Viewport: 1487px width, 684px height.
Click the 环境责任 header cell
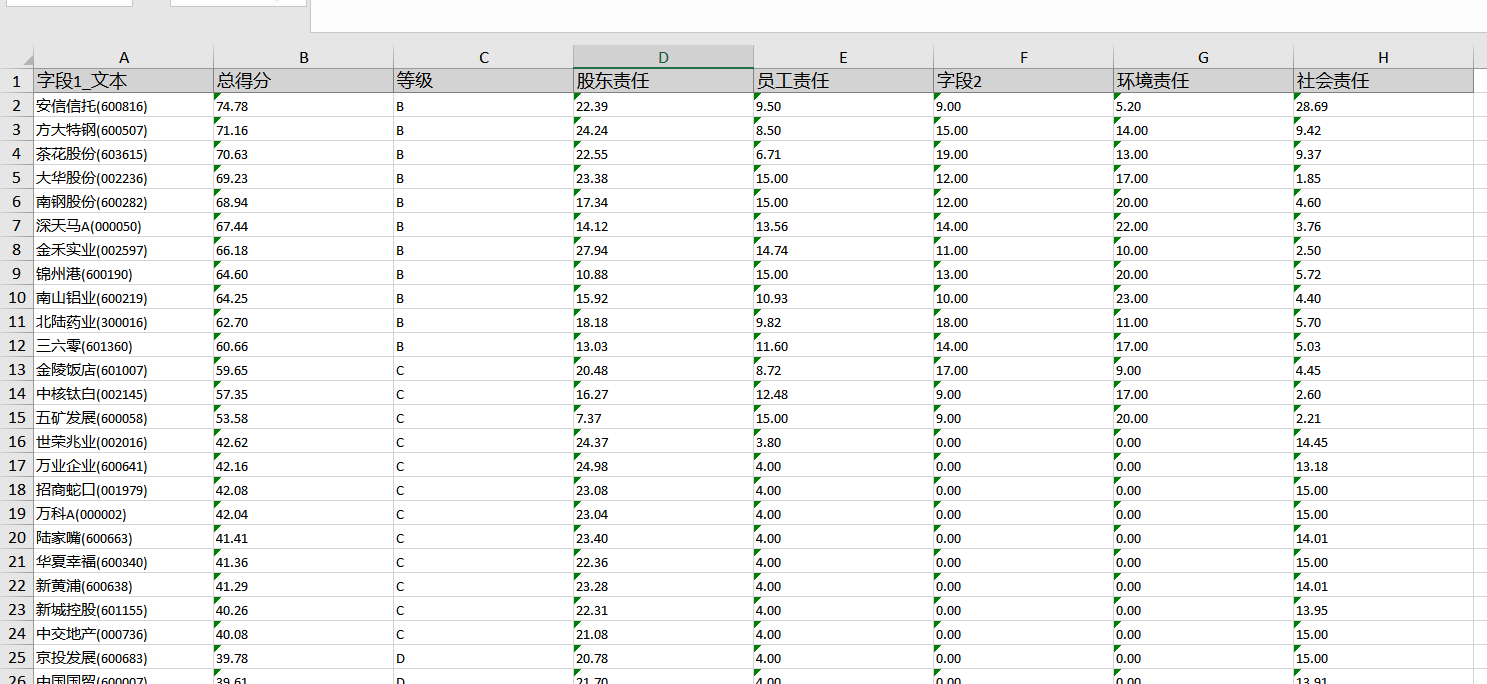click(x=1204, y=81)
